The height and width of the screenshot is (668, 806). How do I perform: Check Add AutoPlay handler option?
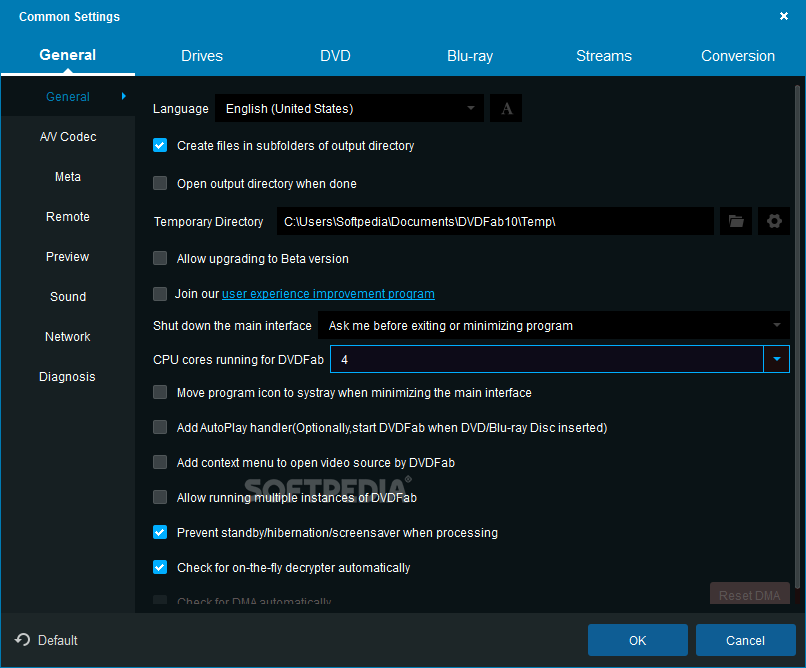tap(160, 428)
